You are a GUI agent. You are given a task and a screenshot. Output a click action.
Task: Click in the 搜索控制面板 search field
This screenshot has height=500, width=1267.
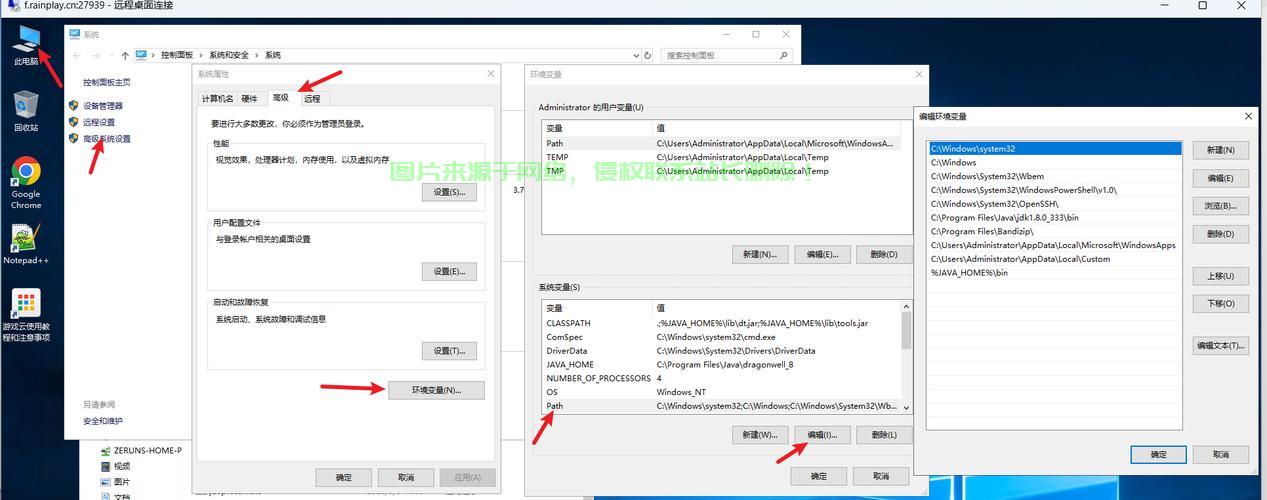tap(720, 56)
